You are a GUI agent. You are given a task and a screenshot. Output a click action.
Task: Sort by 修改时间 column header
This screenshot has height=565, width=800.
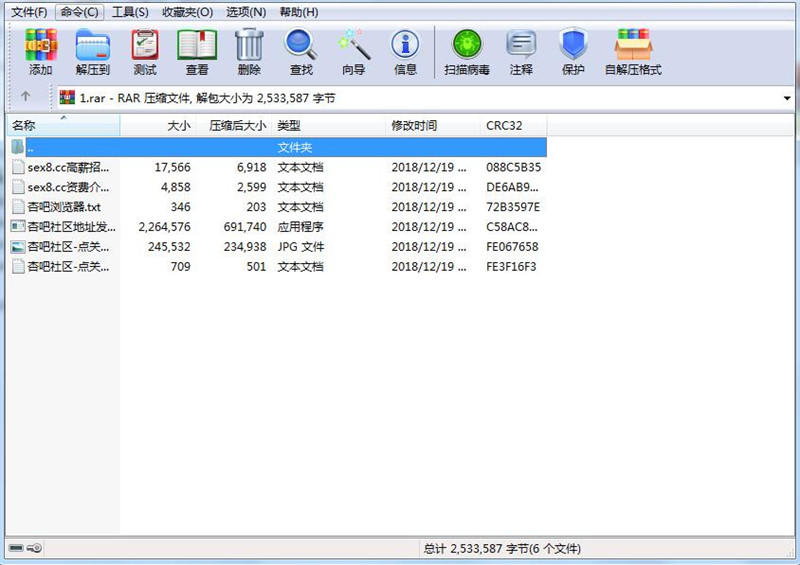pos(432,126)
